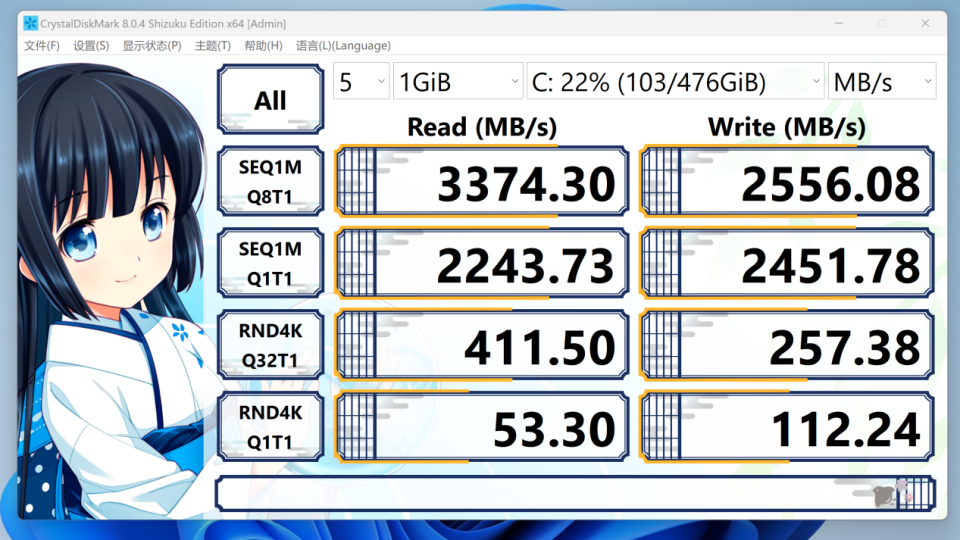Open the 帮助(H) menu
The height and width of the screenshot is (540, 960).
(263, 46)
